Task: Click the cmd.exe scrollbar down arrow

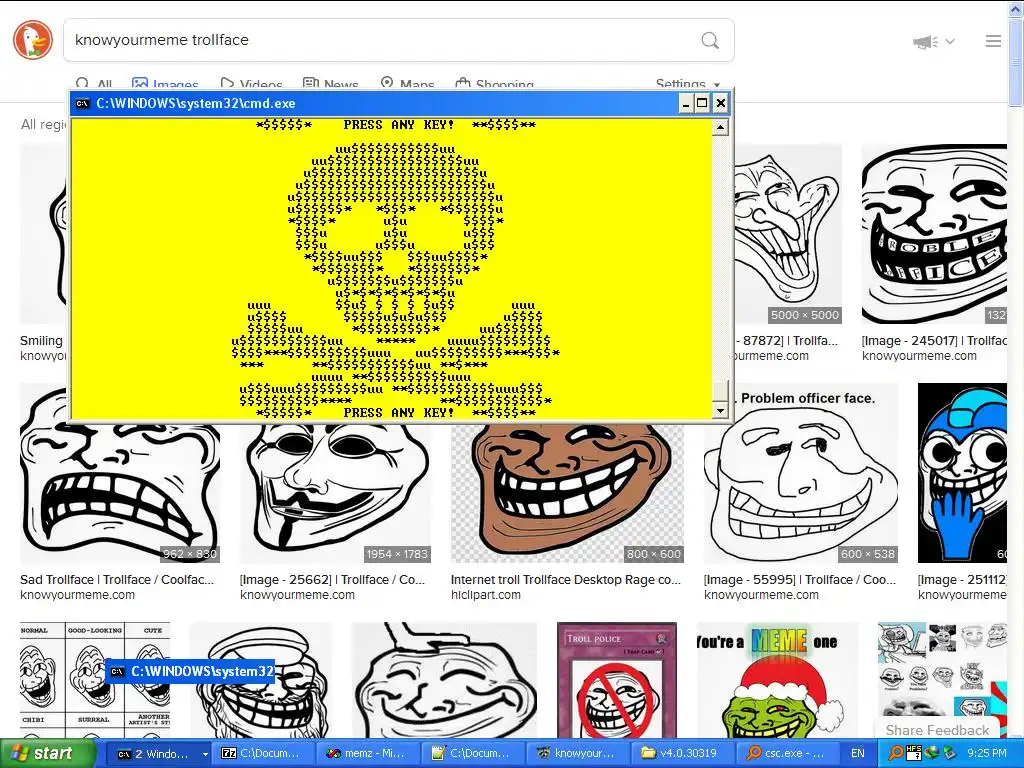Action: click(720, 410)
